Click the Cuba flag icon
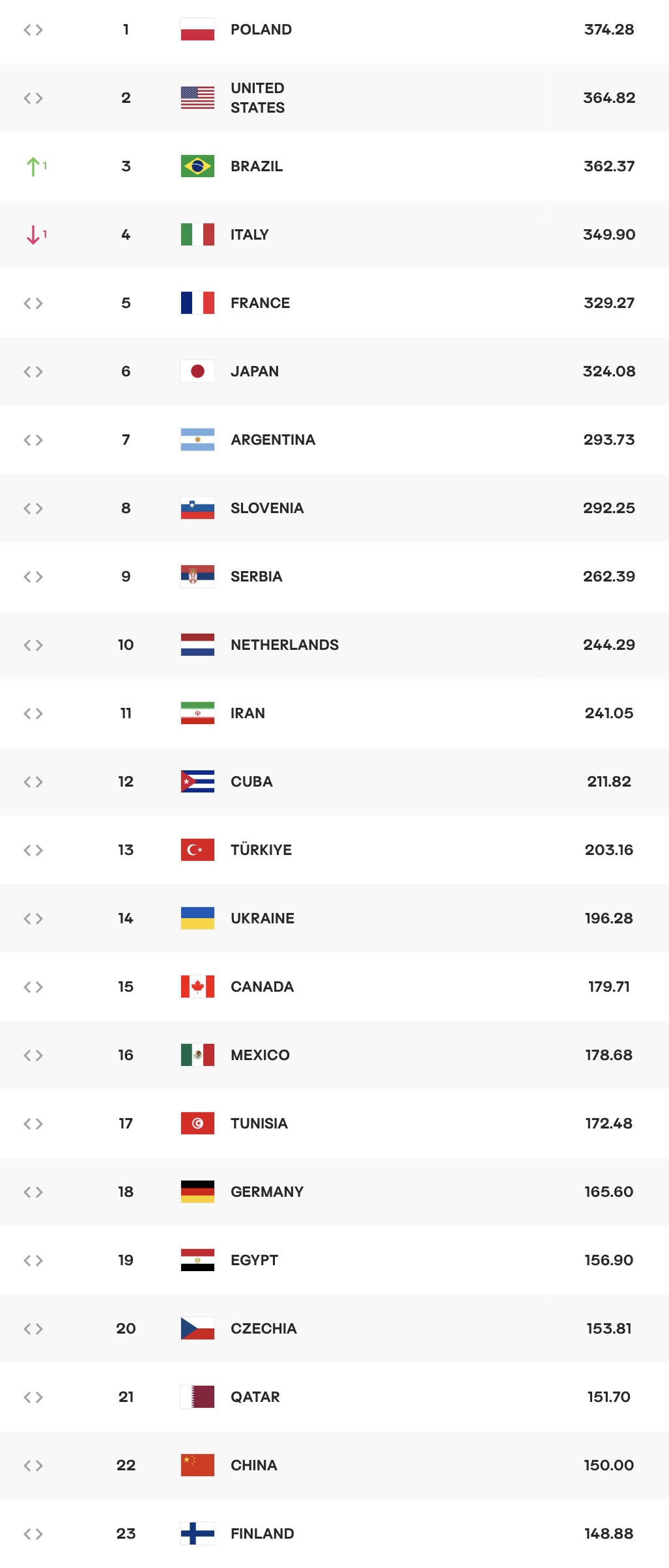 click(x=197, y=781)
